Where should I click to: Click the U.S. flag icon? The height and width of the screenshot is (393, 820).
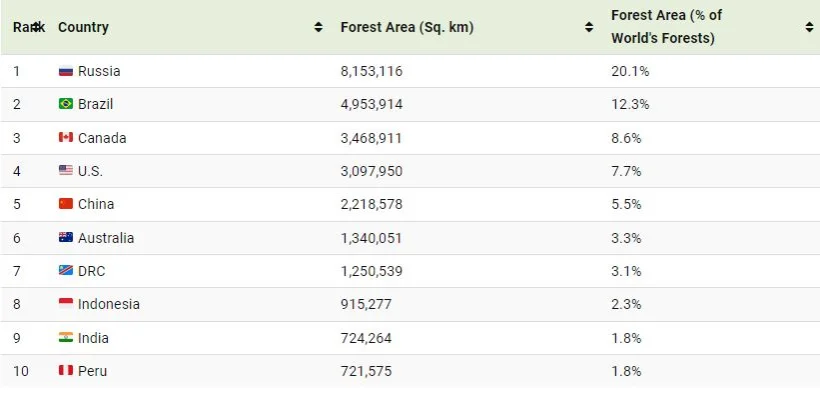(x=66, y=170)
